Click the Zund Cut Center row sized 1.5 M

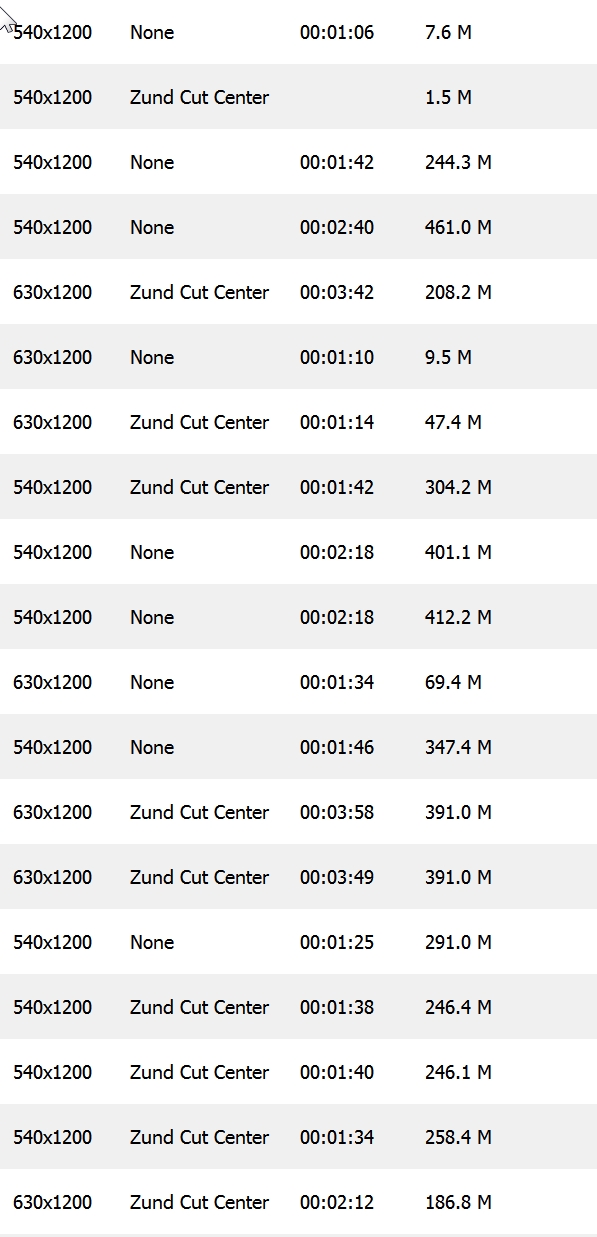tap(298, 97)
